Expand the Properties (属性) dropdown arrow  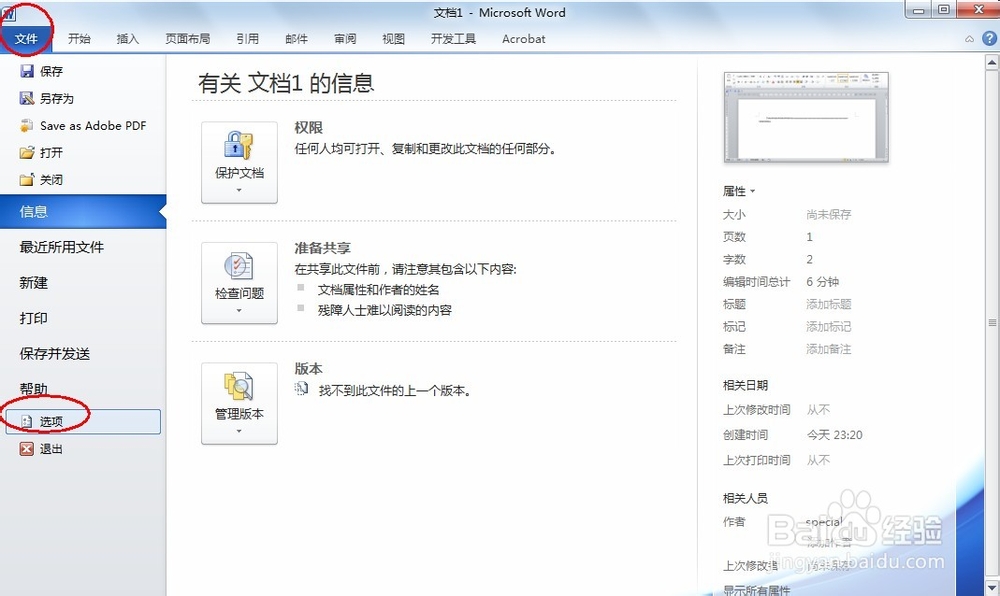[753, 191]
